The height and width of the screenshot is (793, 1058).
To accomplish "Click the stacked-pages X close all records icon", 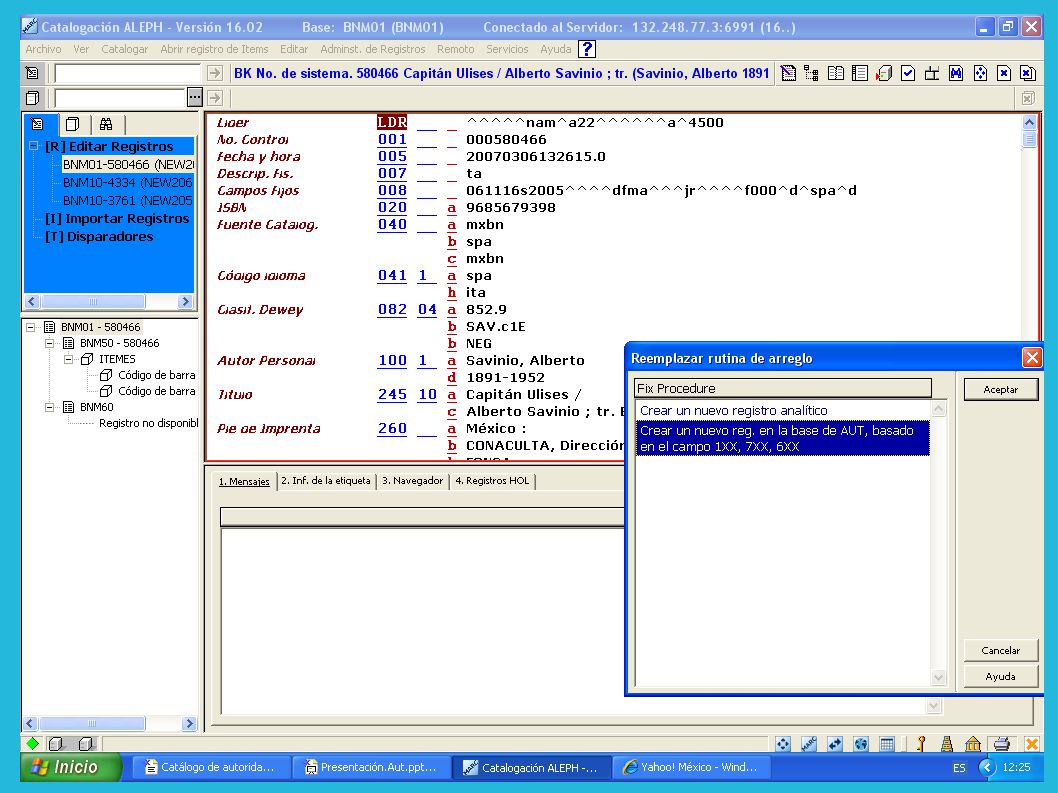I will pos(1028,73).
